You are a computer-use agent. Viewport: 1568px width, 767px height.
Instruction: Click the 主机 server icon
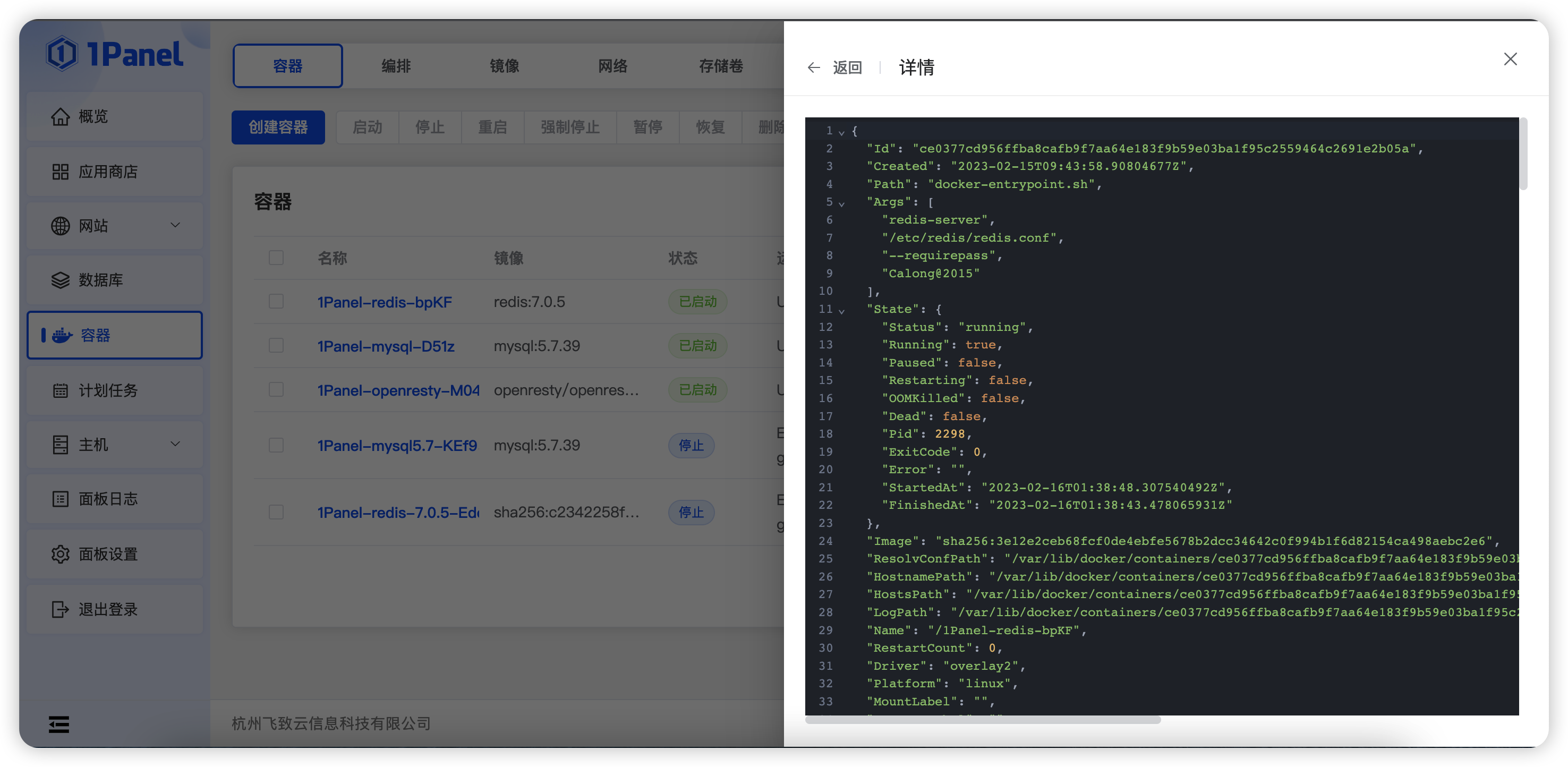pyautogui.click(x=59, y=445)
